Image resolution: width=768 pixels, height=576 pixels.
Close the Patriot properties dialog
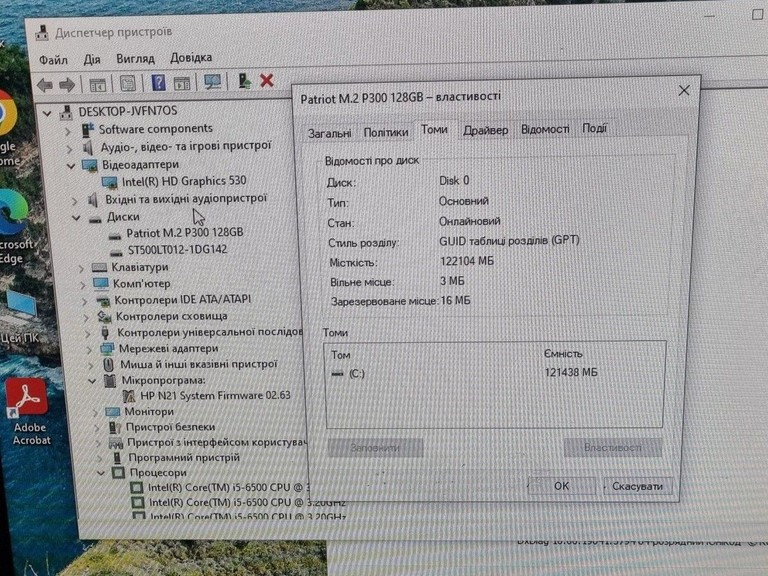pos(684,91)
